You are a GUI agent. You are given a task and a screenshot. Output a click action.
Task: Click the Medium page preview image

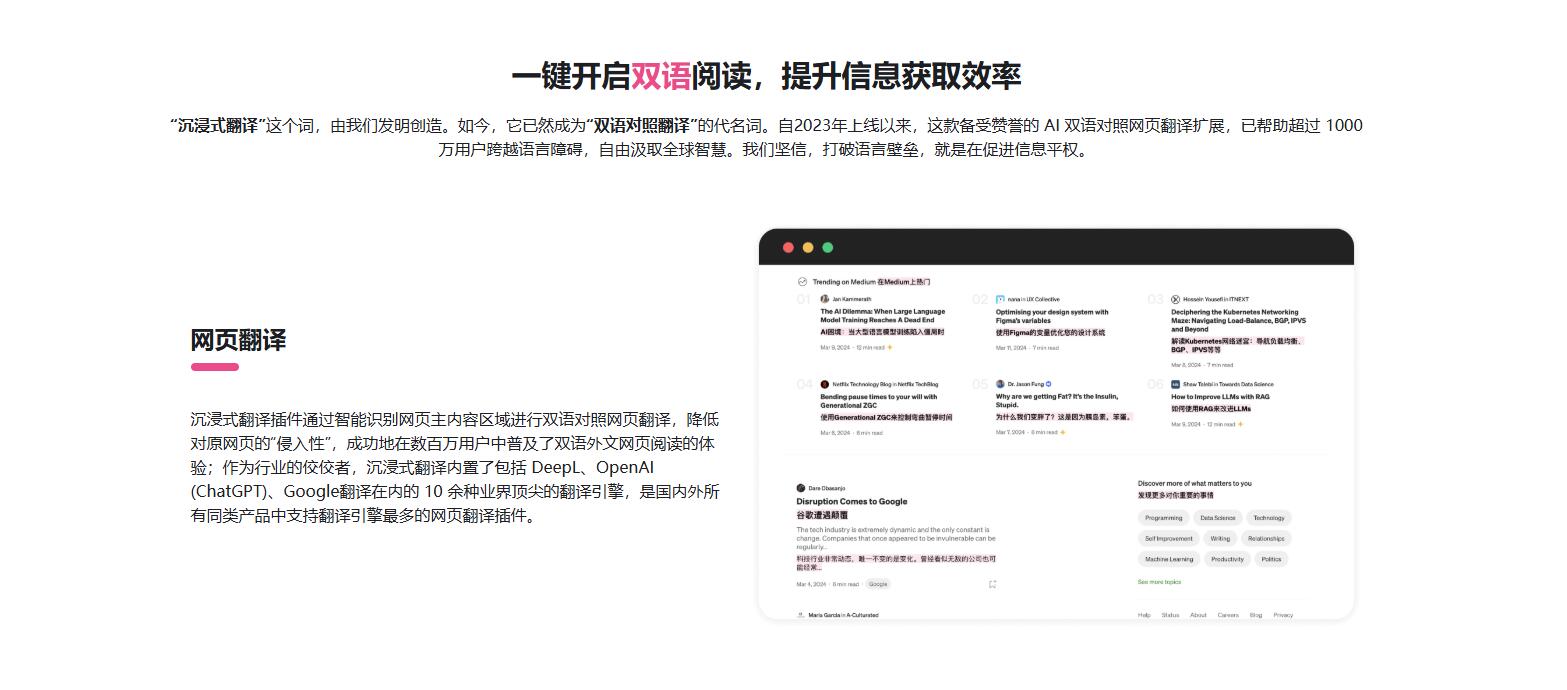click(x=1056, y=424)
